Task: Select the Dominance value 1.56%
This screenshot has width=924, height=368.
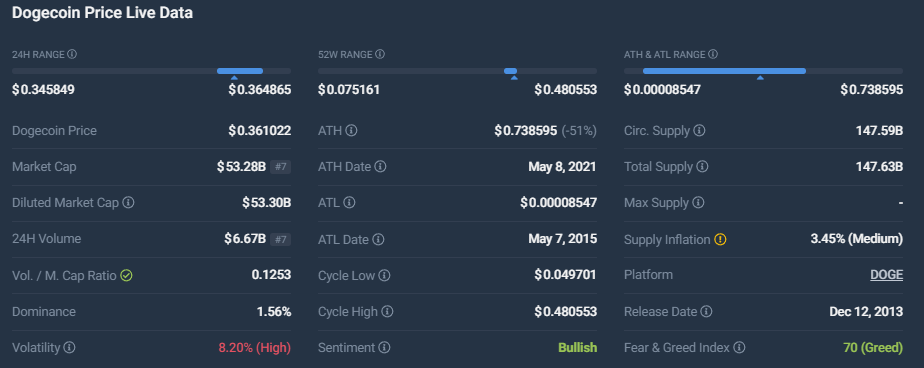Action: (274, 311)
